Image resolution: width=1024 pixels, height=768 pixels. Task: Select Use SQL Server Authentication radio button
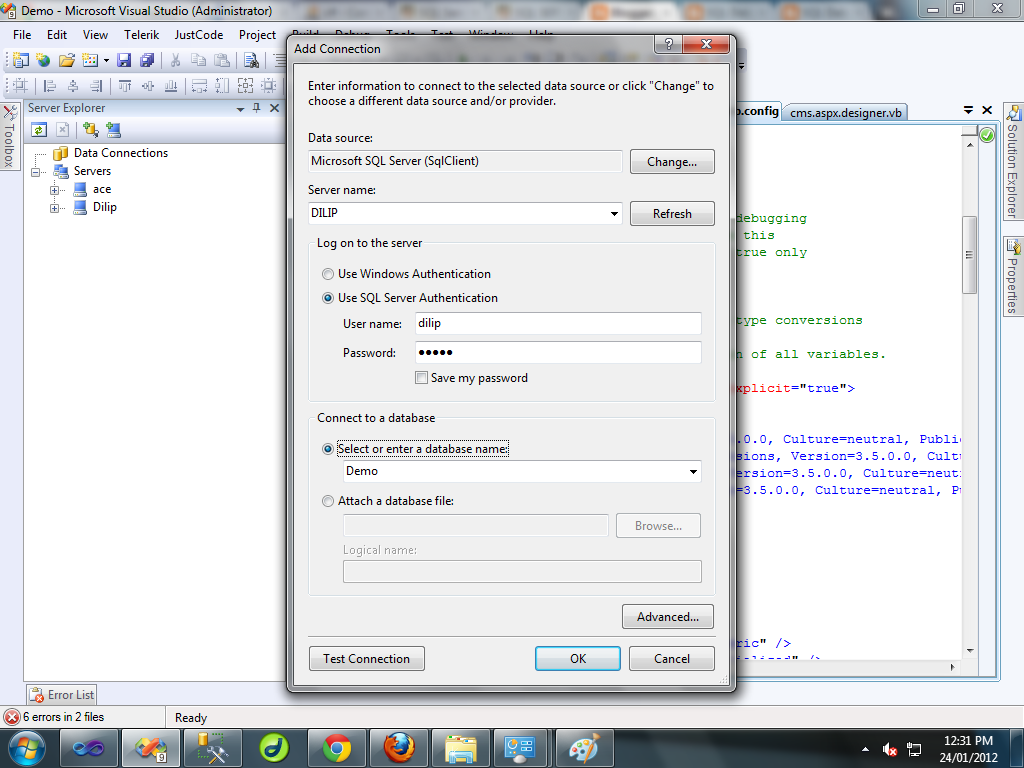point(328,298)
